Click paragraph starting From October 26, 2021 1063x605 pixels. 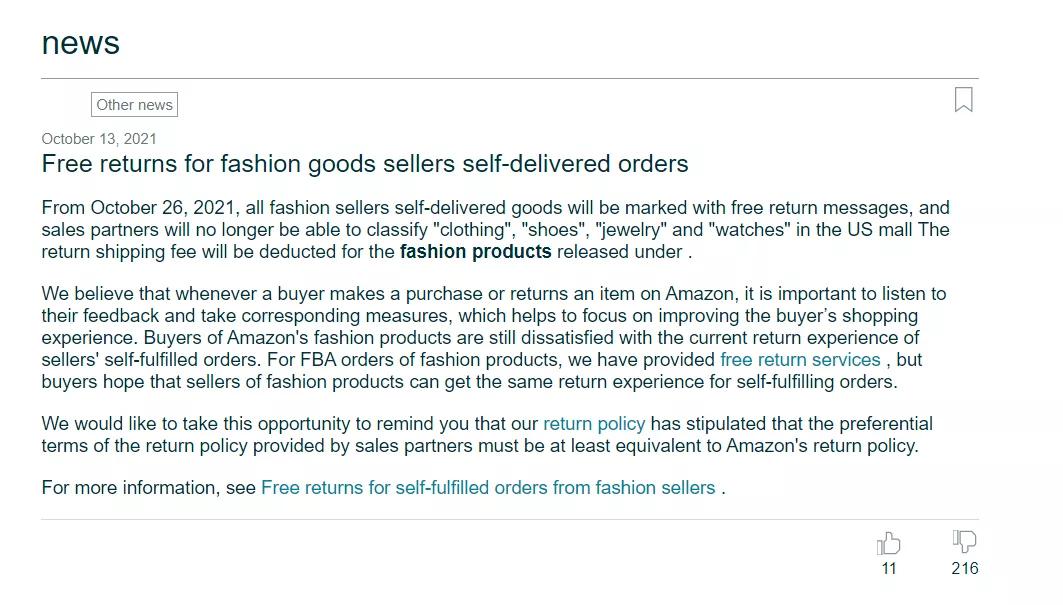[496, 230]
